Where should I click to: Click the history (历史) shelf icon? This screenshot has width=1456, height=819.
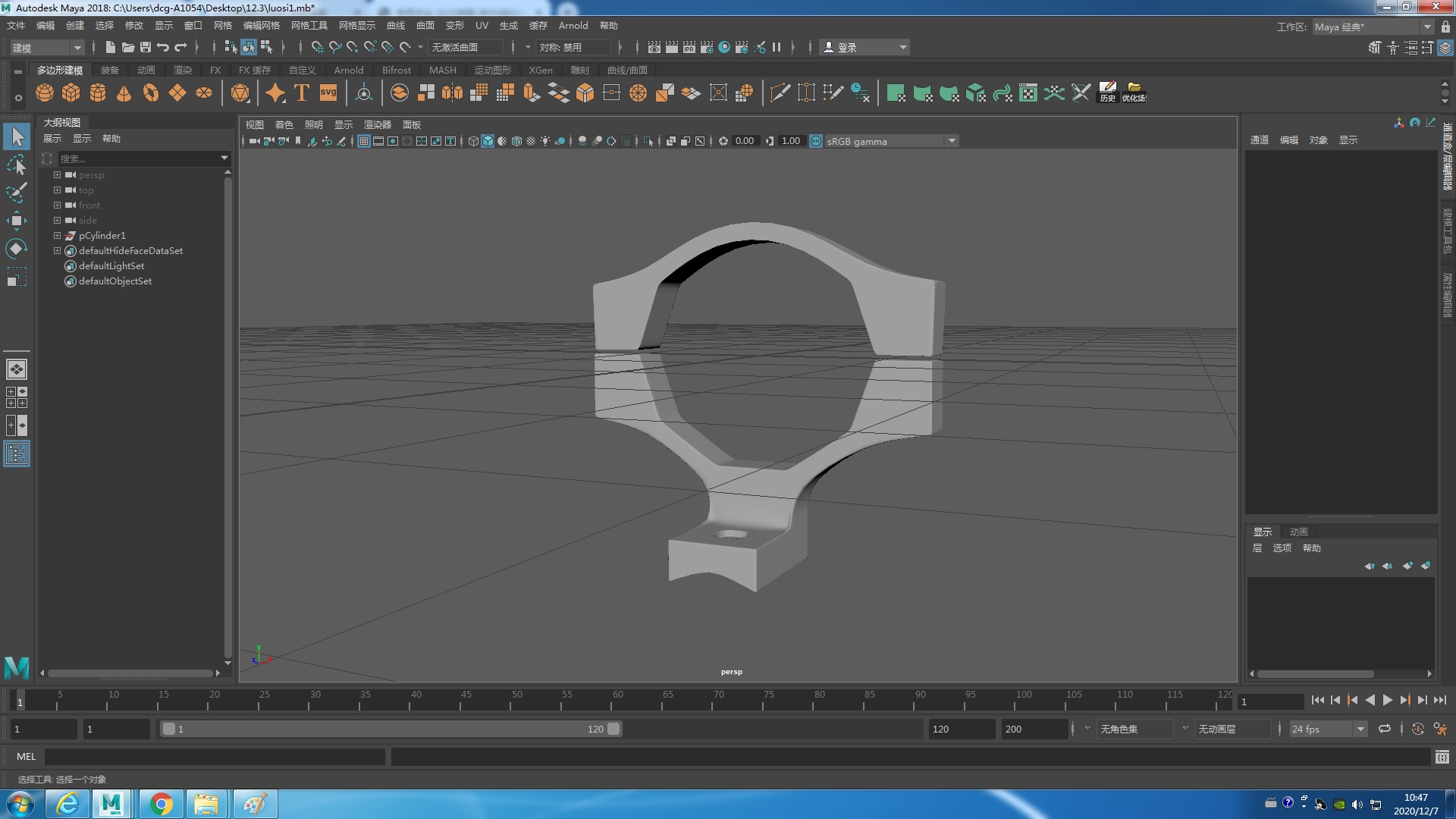[x=1108, y=93]
